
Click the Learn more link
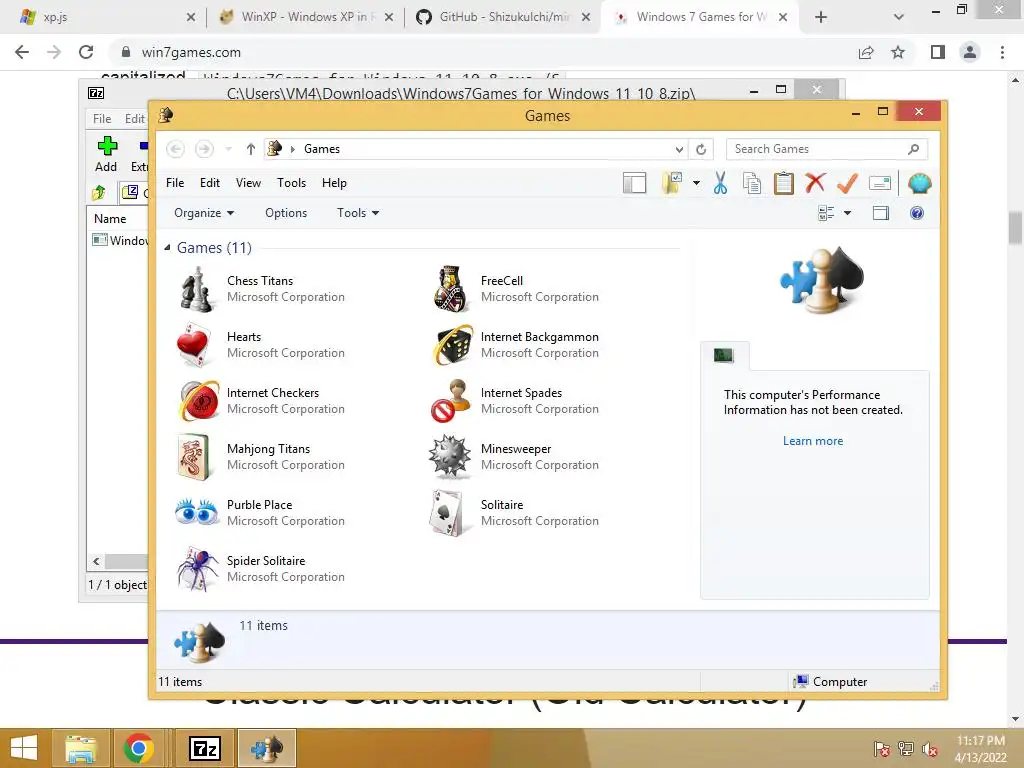[813, 441]
